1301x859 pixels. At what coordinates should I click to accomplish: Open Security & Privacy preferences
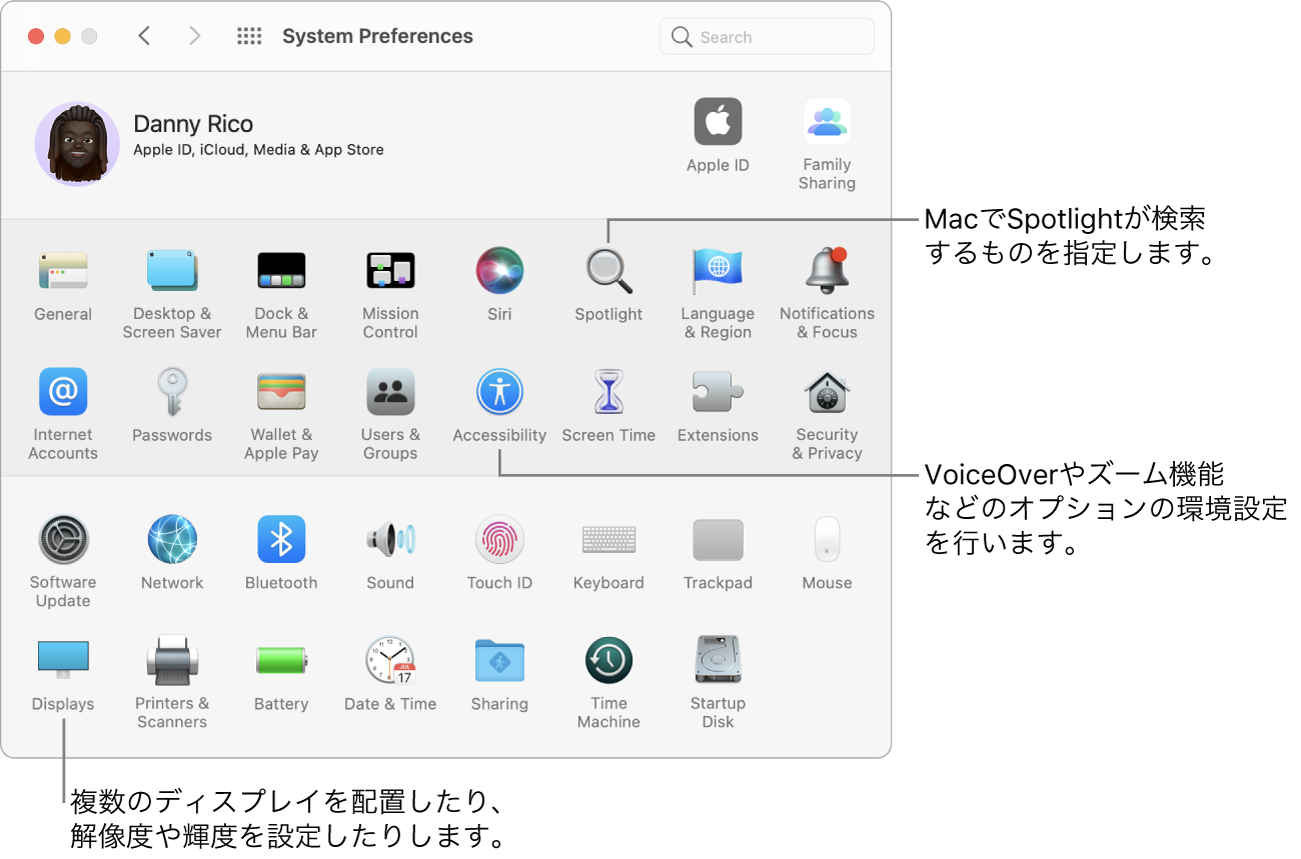point(826,391)
